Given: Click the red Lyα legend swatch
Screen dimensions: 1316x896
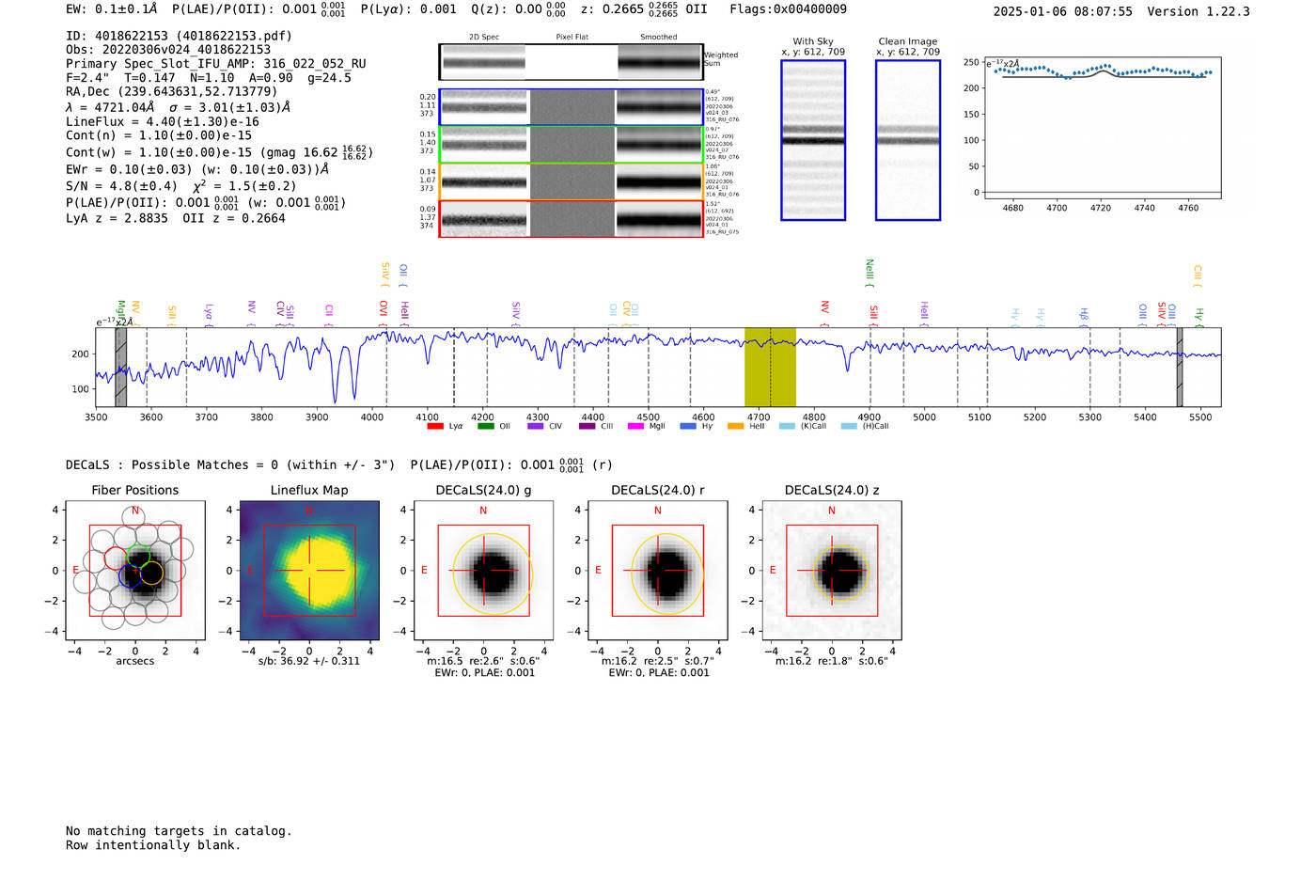Looking at the screenshot, I should click(x=434, y=426).
